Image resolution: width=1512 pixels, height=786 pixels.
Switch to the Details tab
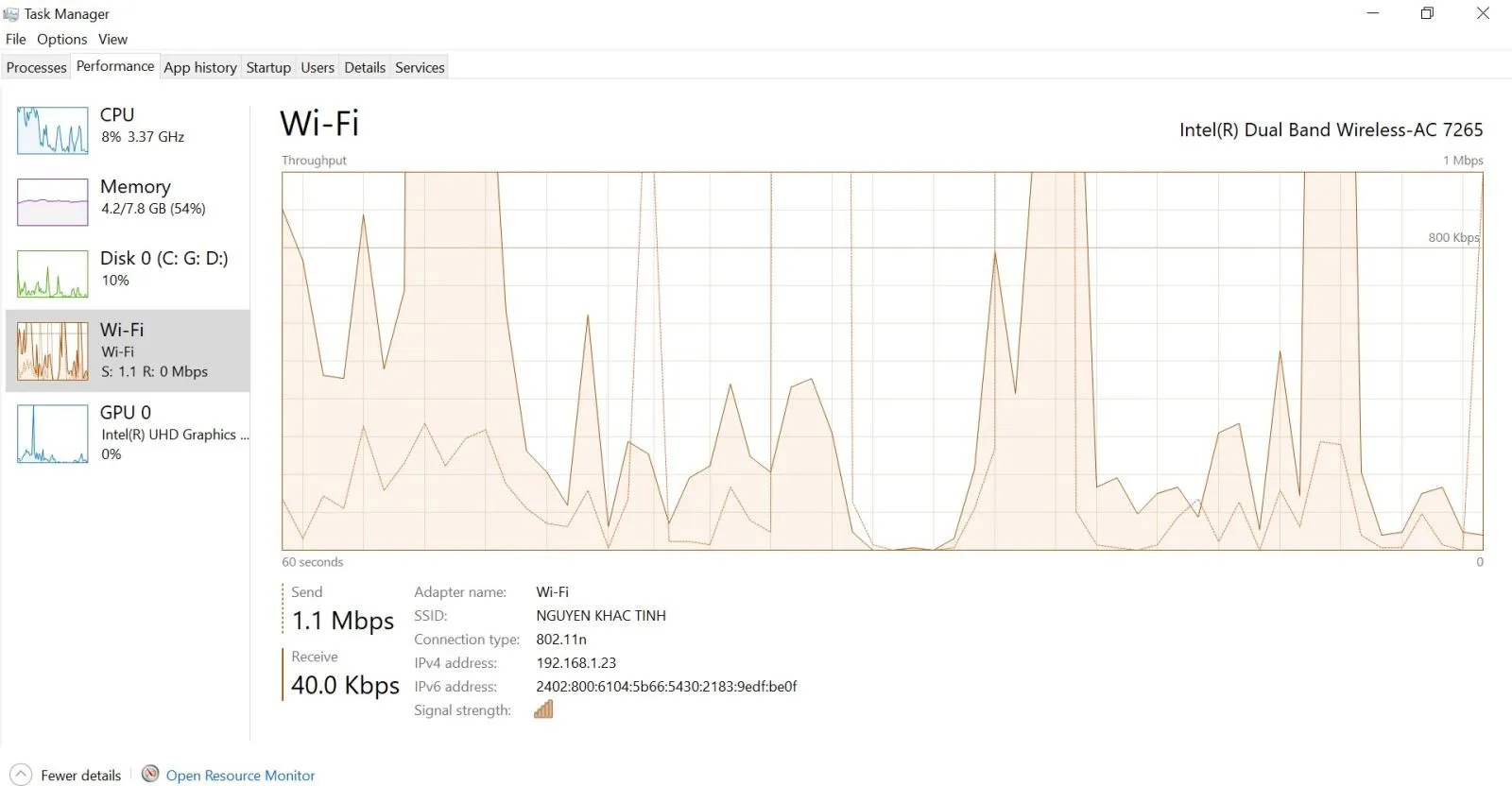pyautogui.click(x=365, y=67)
